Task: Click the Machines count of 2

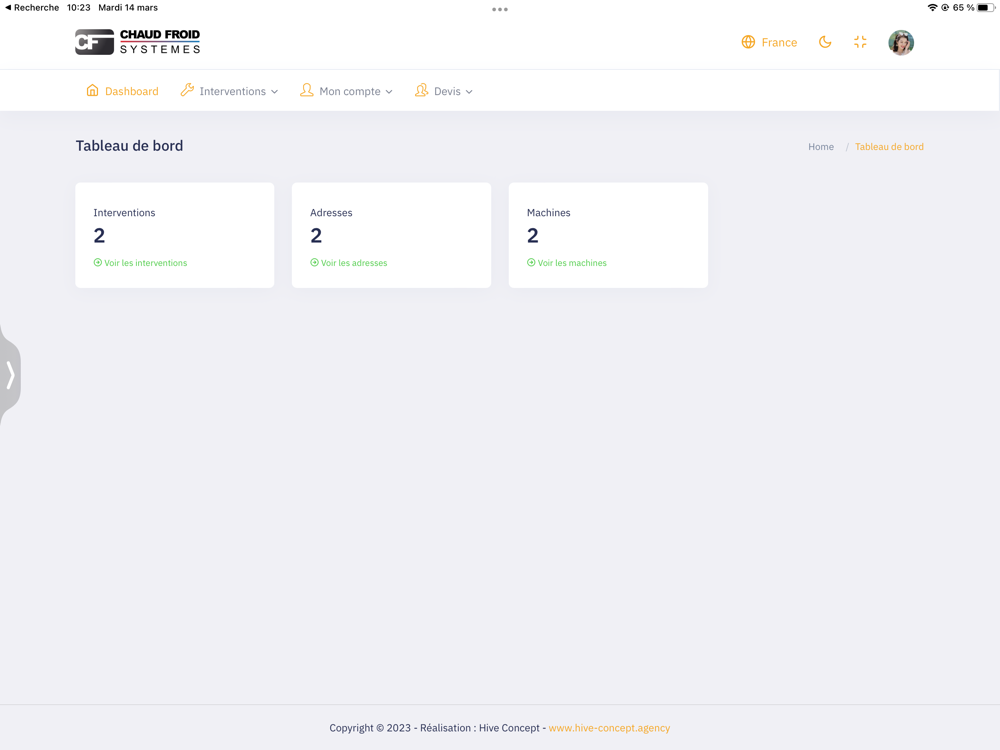Action: click(533, 236)
